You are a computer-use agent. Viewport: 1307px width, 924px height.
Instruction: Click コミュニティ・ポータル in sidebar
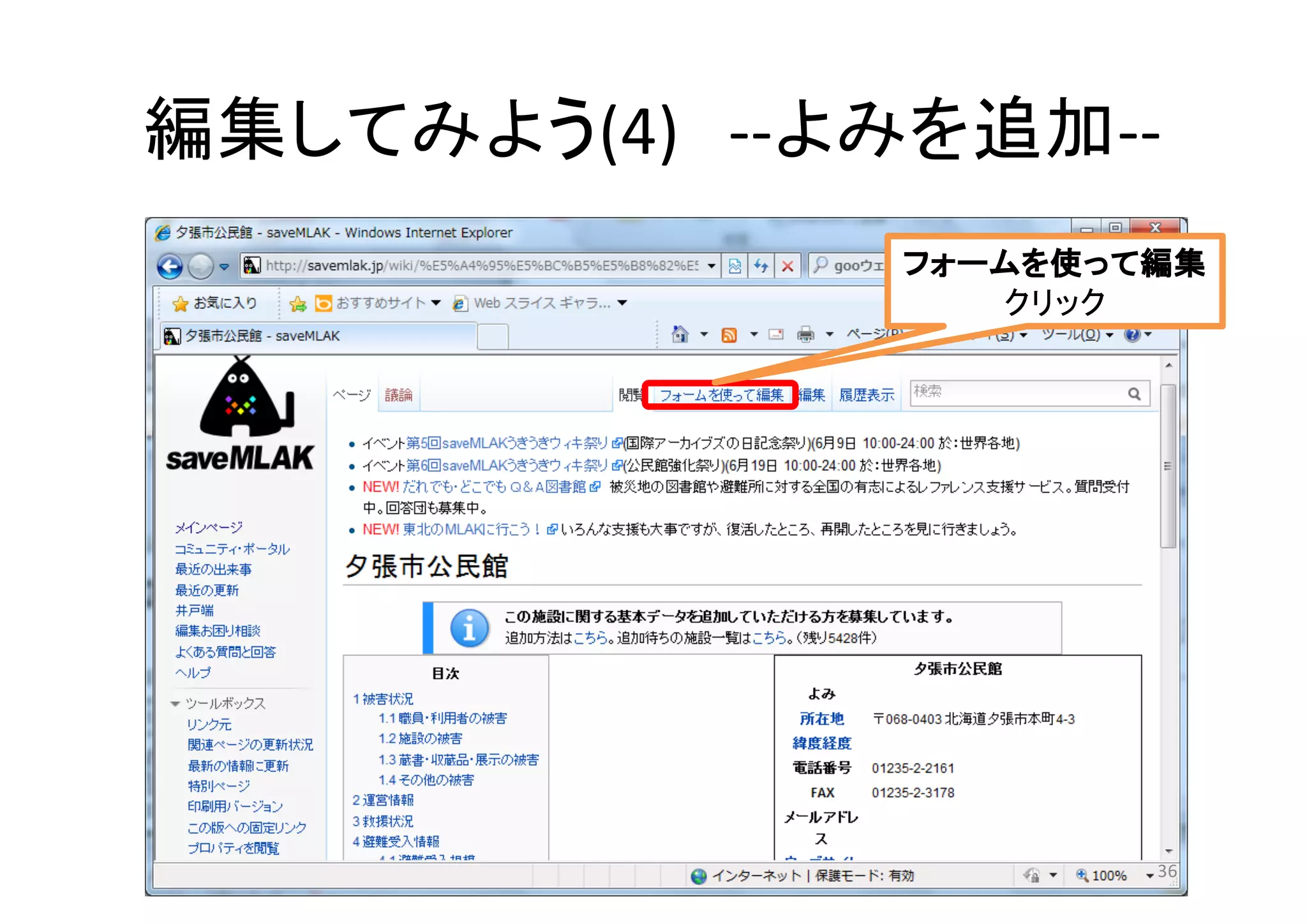point(232,549)
